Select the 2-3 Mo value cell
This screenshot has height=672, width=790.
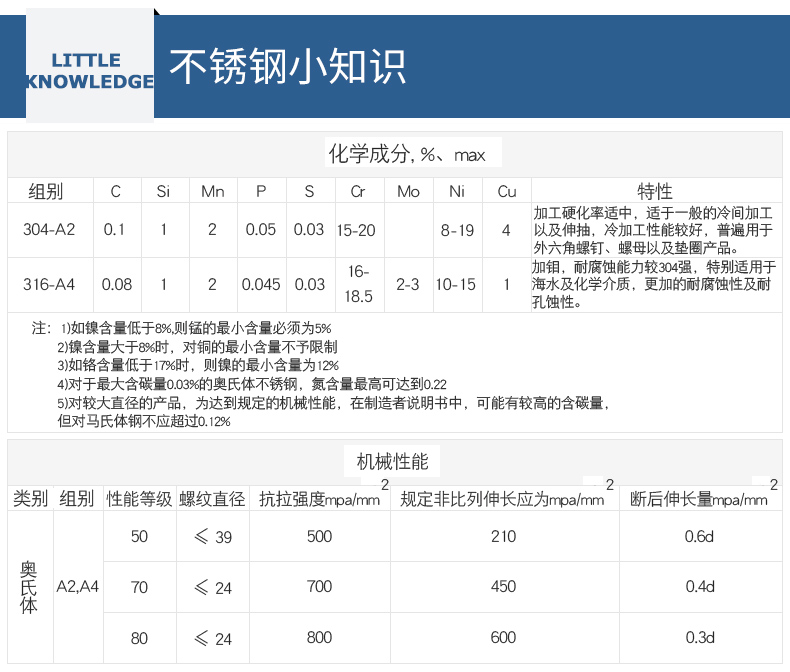[408, 284]
